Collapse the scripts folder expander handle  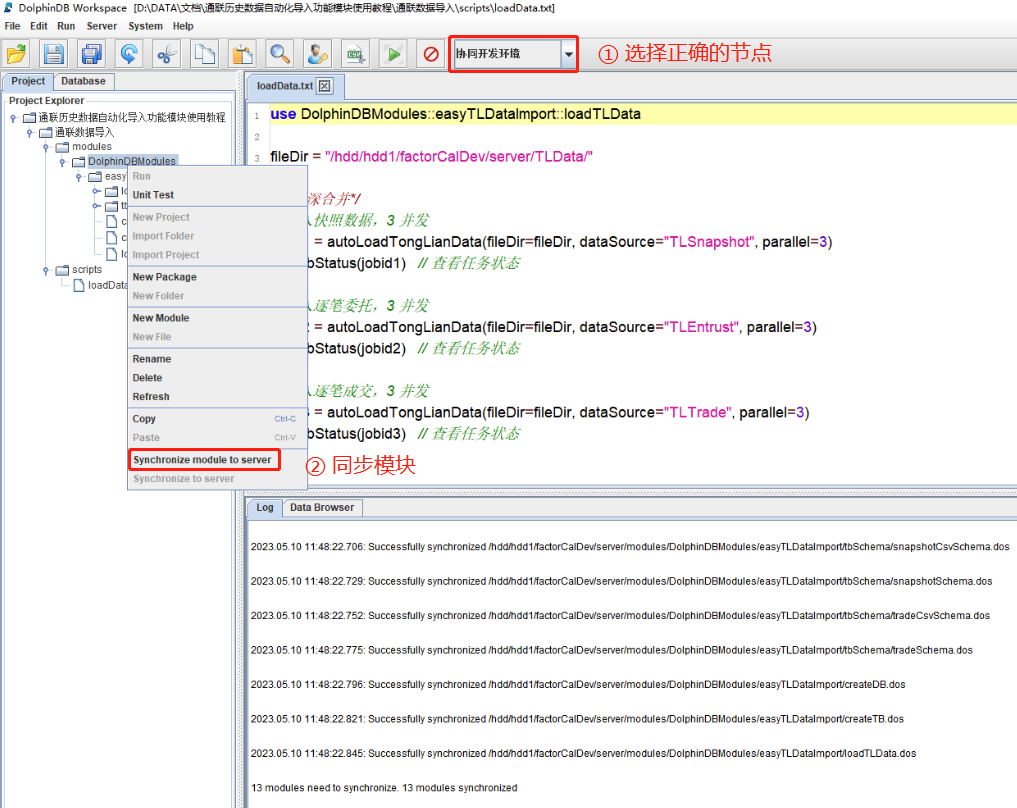click(x=46, y=270)
